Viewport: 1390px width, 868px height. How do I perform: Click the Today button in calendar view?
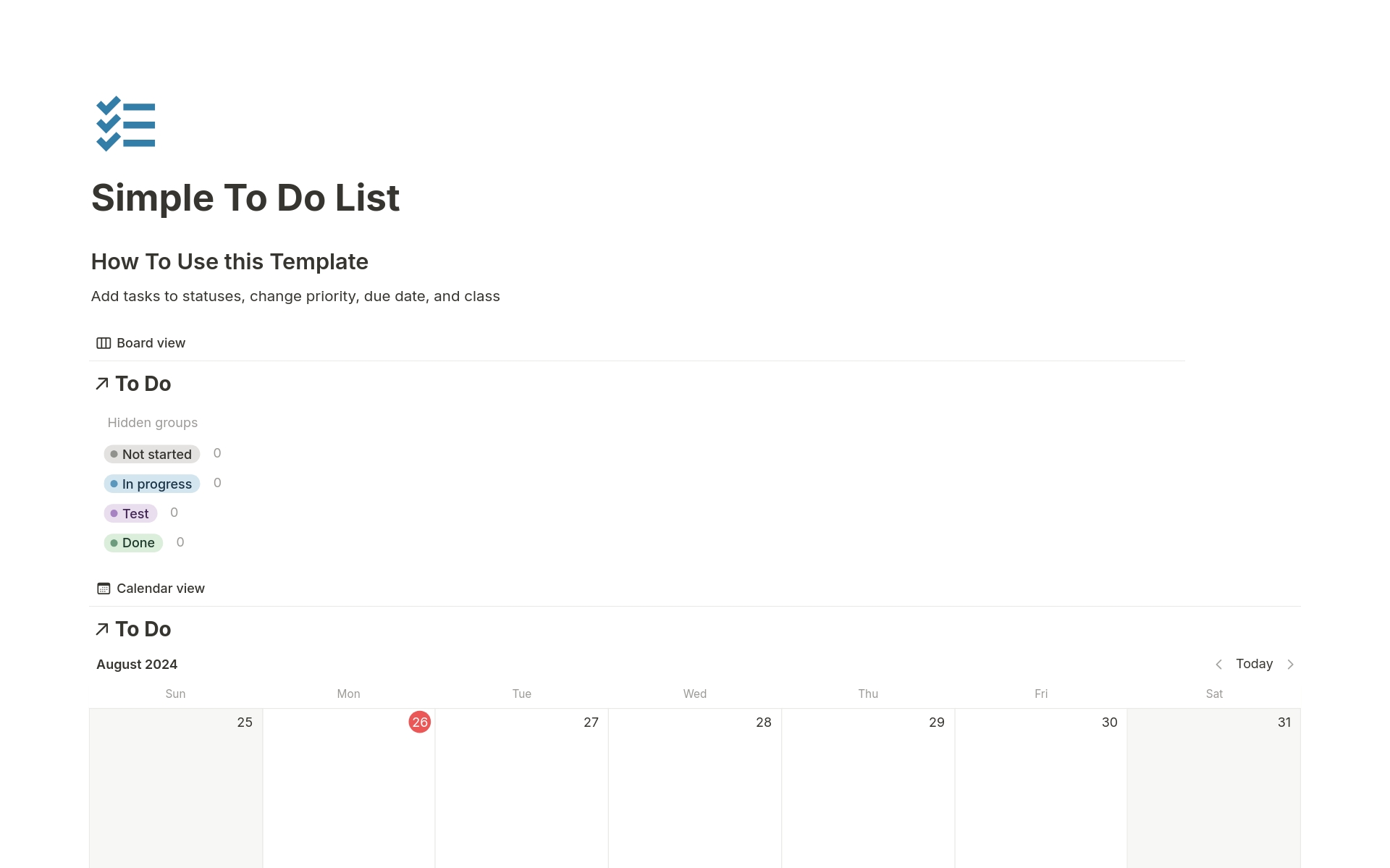1253,663
